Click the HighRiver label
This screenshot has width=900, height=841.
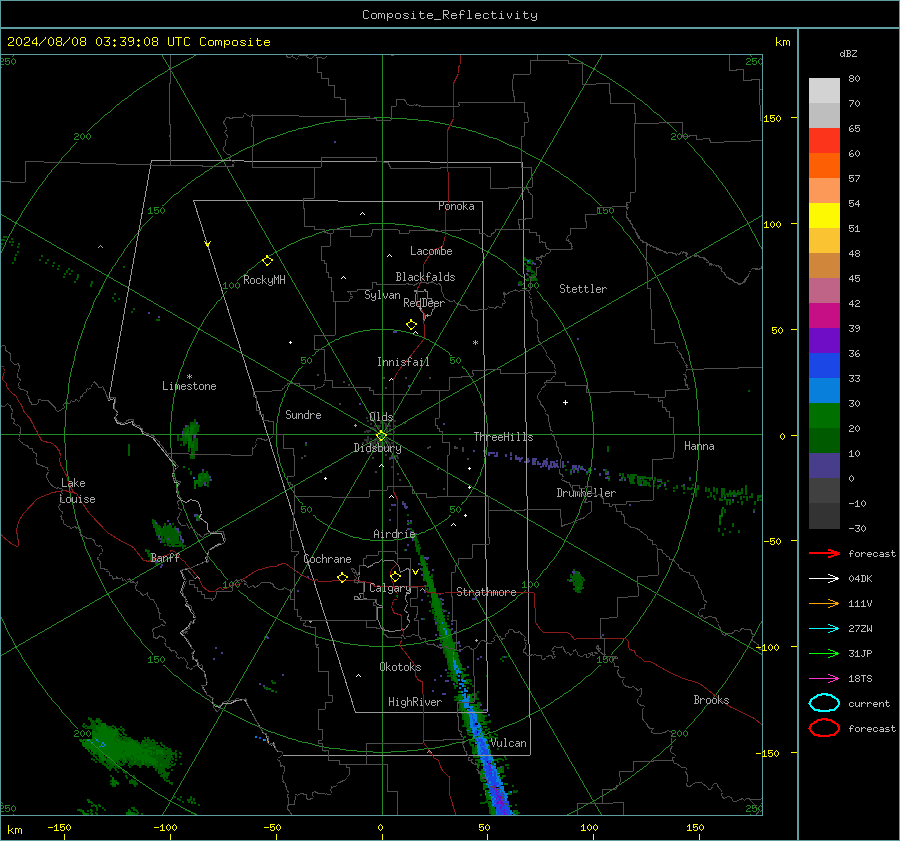click(x=415, y=702)
